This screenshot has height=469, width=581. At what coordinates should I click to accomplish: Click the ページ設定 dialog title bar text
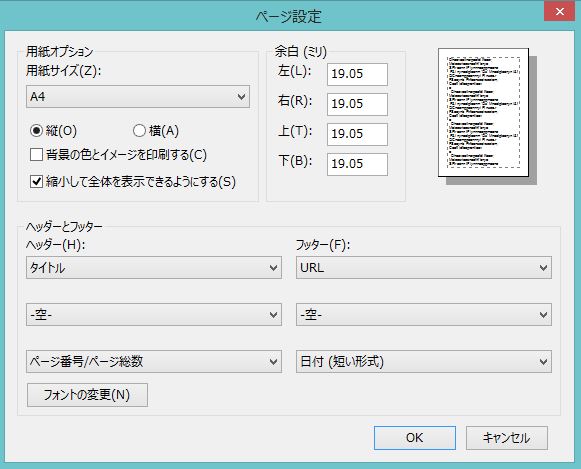pos(289,16)
